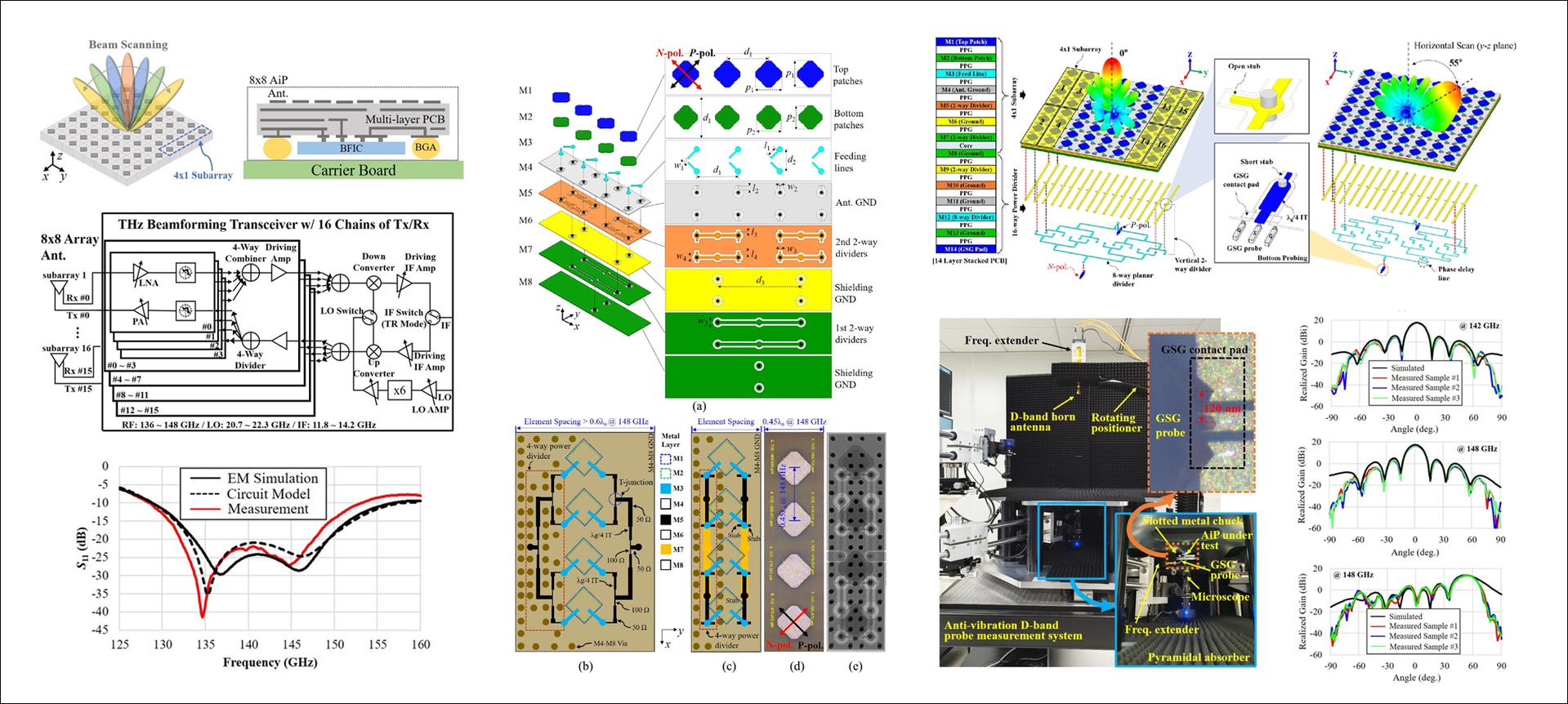Click the 'Frequency (GHz)' axis label
The width and height of the screenshot is (1568, 704).
(x=270, y=662)
